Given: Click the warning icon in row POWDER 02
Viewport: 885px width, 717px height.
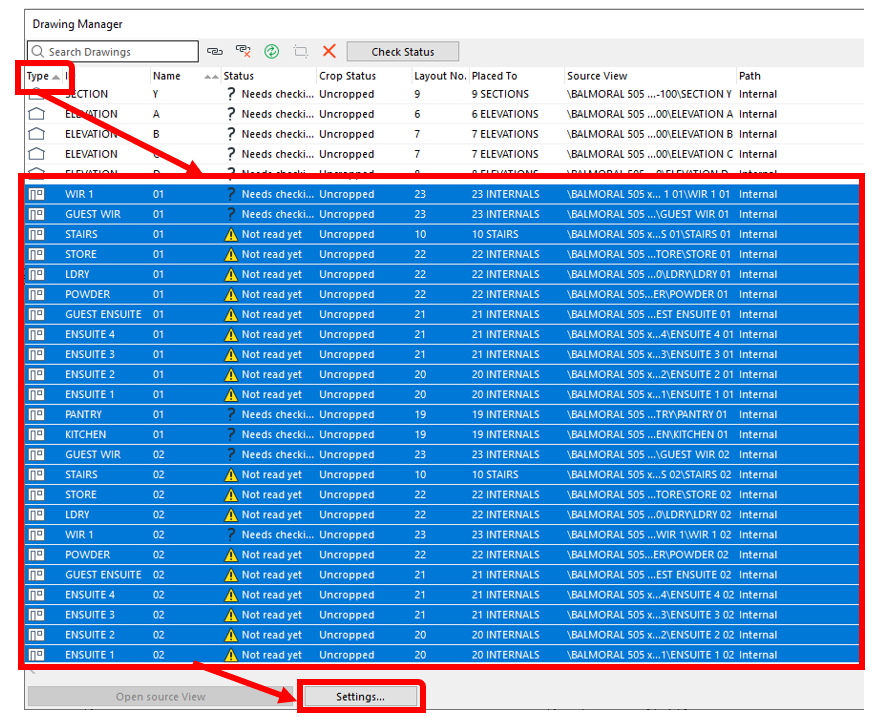Looking at the screenshot, I should point(231,556).
